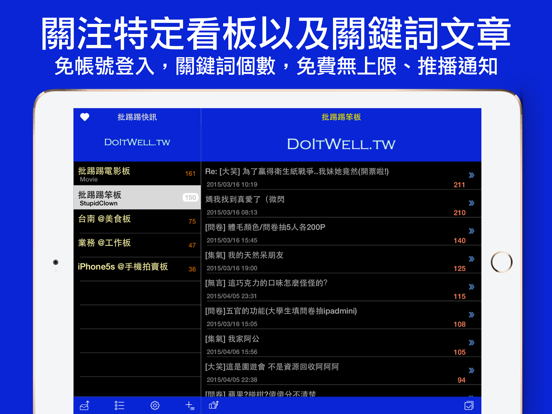The width and height of the screenshot is (552, 414).
Task: Add a new board with plus icon
Action: pyautogui.click(x=190, y=406)
